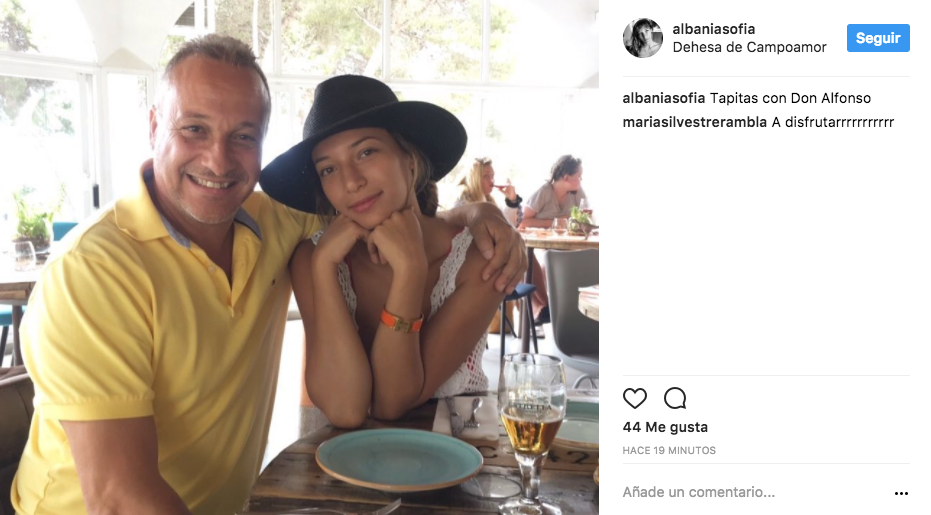Open the Dehesa de Campoamor location
Image resolution: width=931 pixels, height=515 pixels.
(749, 47)
